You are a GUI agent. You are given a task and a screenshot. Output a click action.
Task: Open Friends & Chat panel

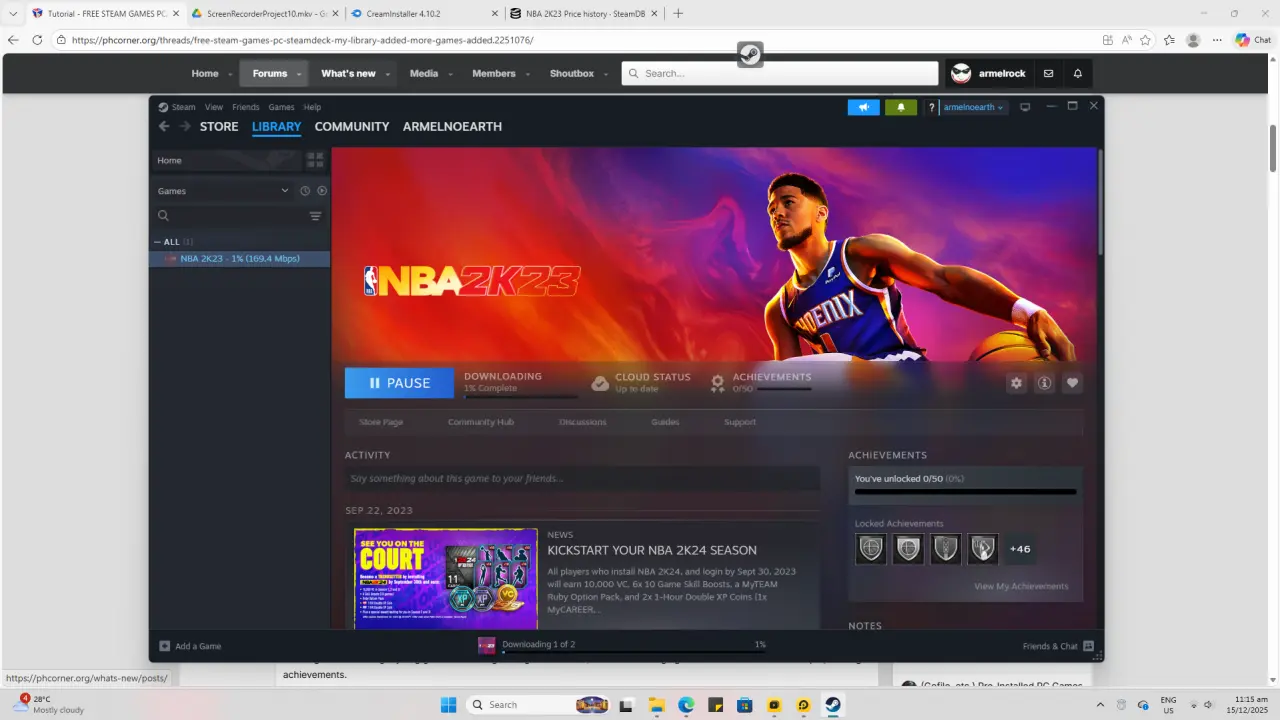point(1058,646)
